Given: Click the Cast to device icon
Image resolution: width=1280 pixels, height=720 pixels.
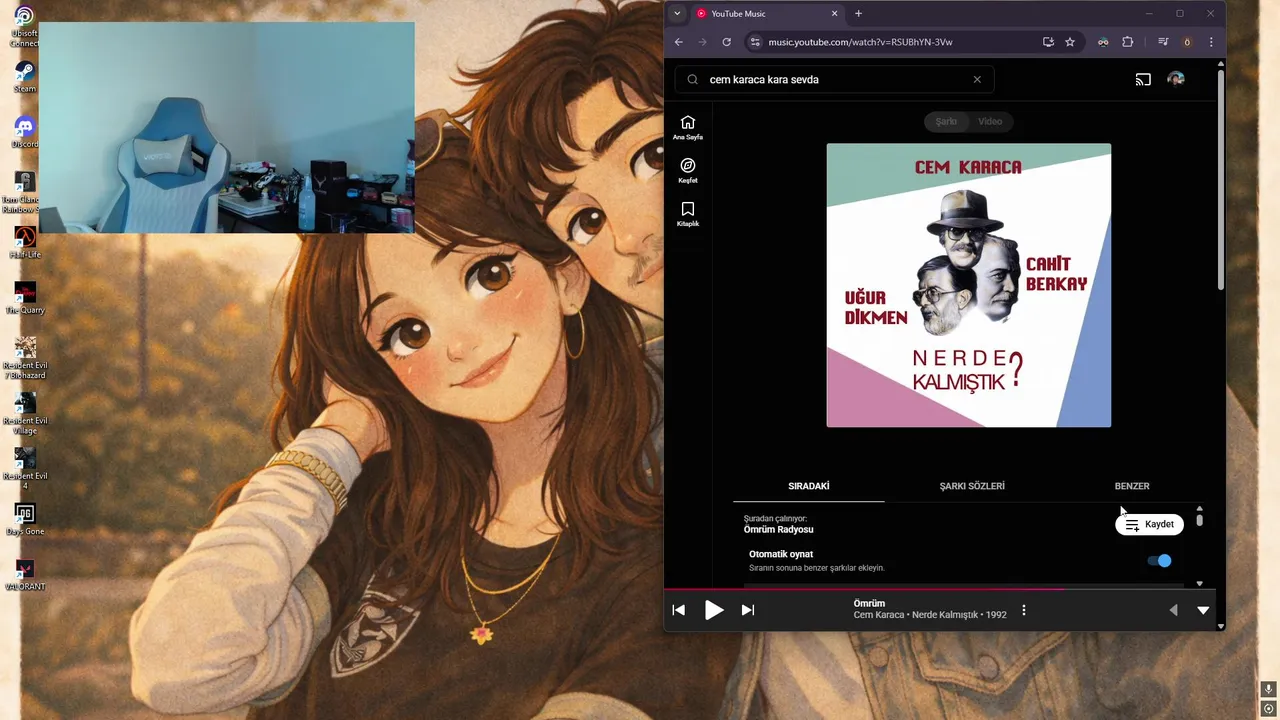Looking at the screenshot, I should pyautogui.click(x=1143, y=80).
